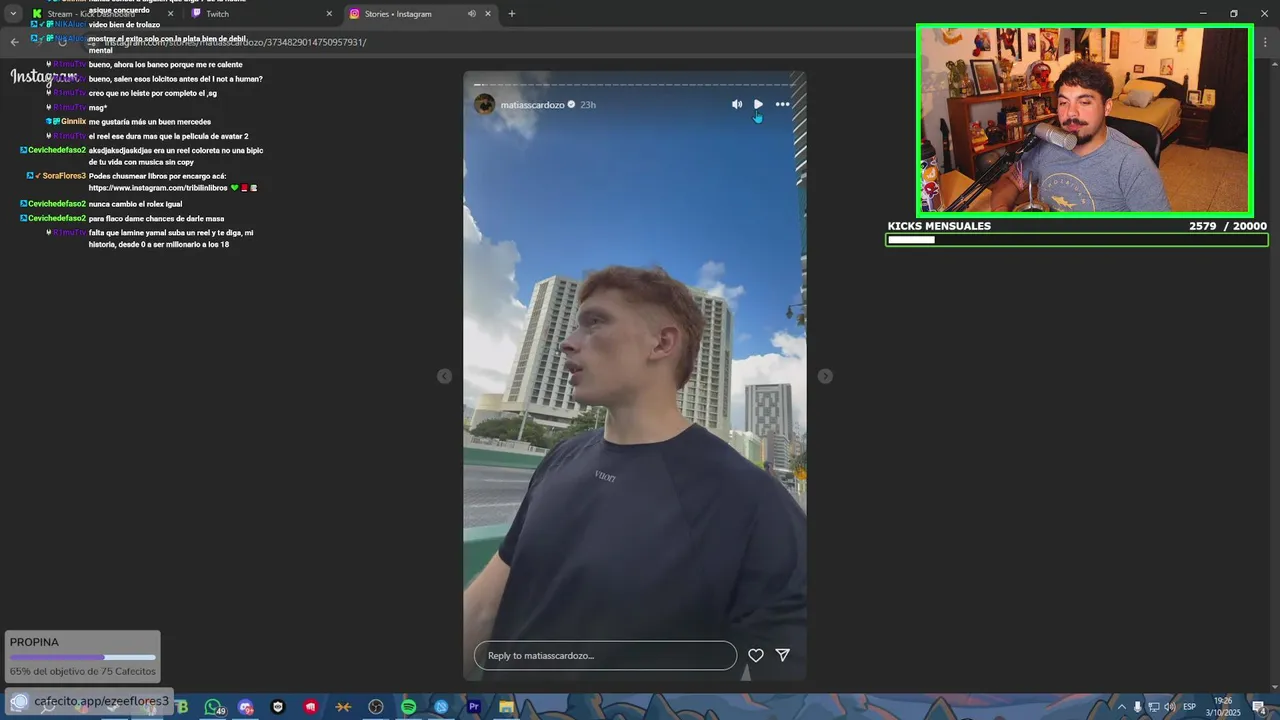Show hidden system tray icons

(1121, 707)
